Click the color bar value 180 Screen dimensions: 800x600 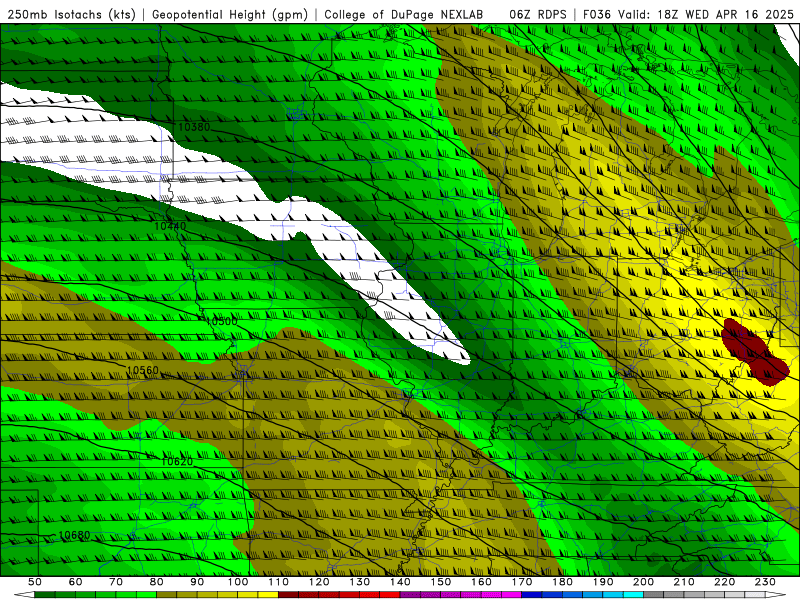point(562,582)
